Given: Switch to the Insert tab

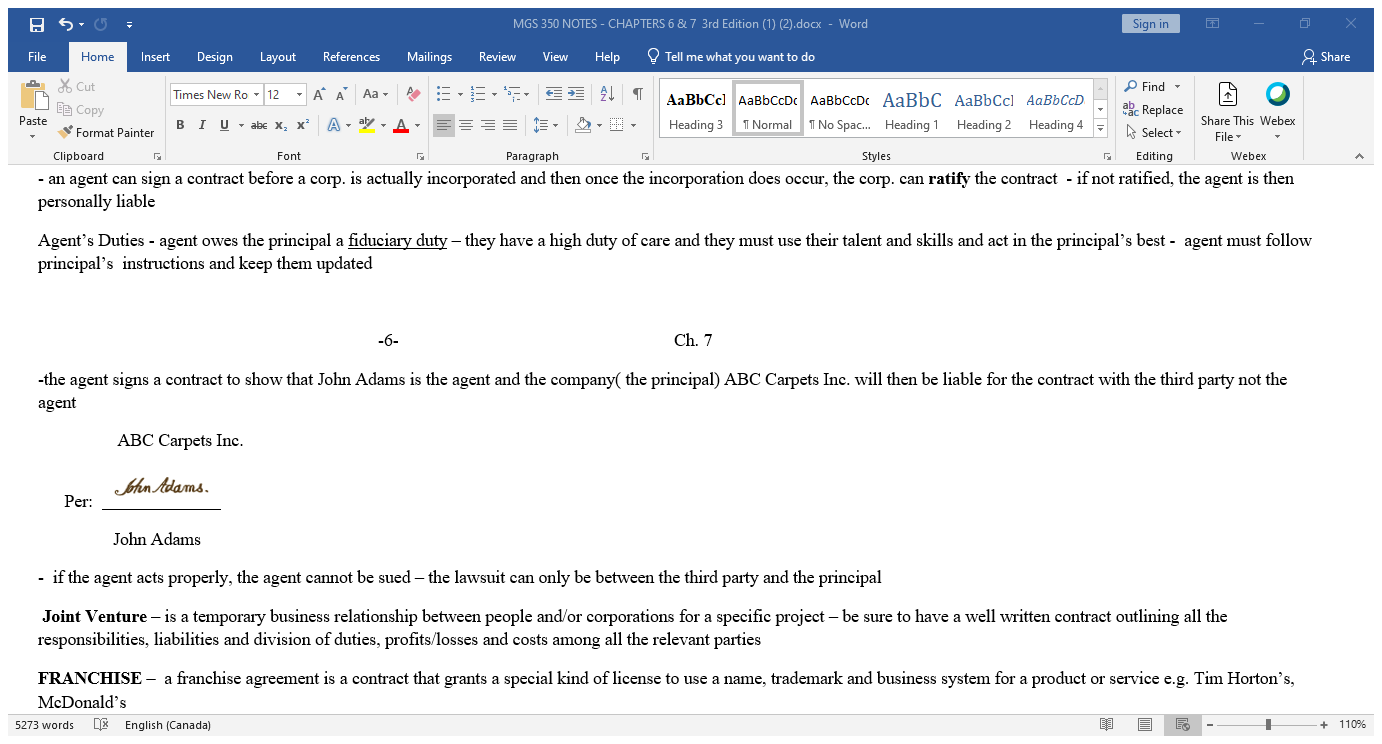Looking at the screenshot, I should tap(155, 57).
